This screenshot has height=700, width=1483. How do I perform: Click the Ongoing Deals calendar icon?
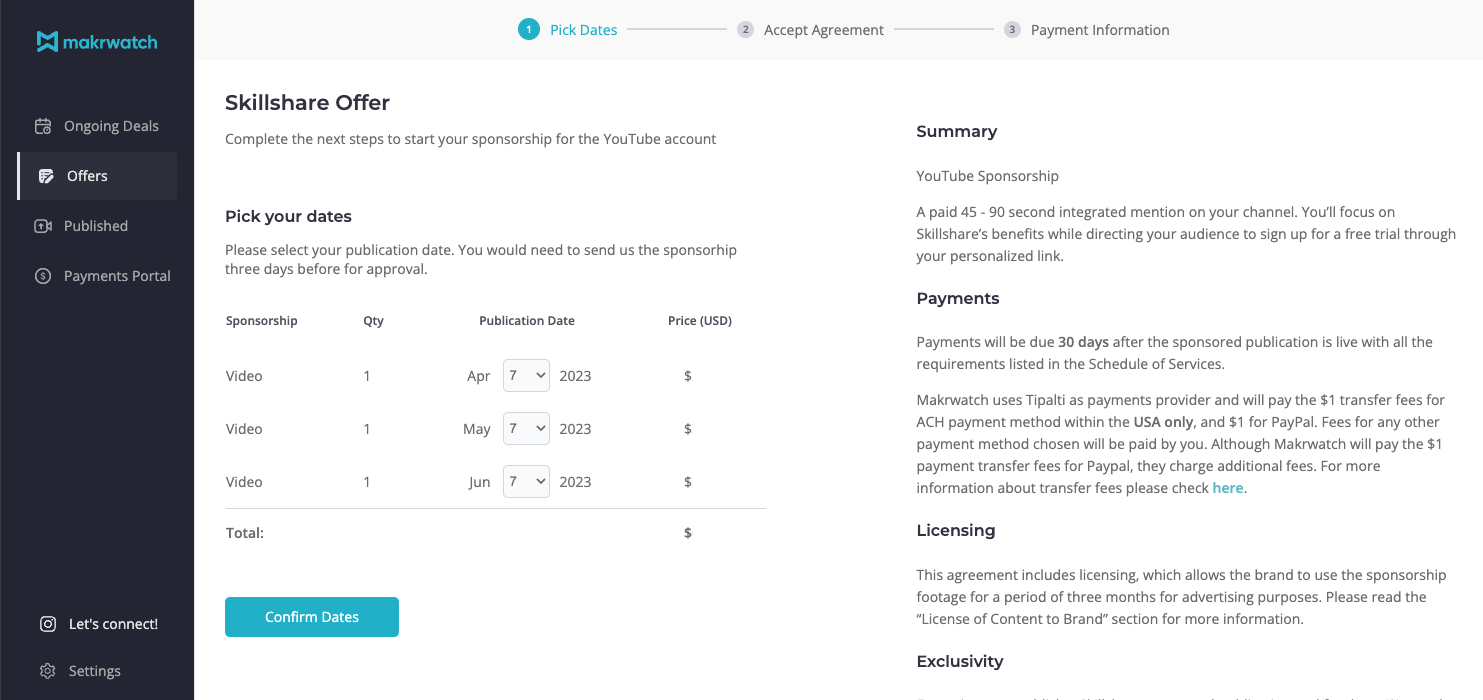pyautogui.click(x=43, y=126)
